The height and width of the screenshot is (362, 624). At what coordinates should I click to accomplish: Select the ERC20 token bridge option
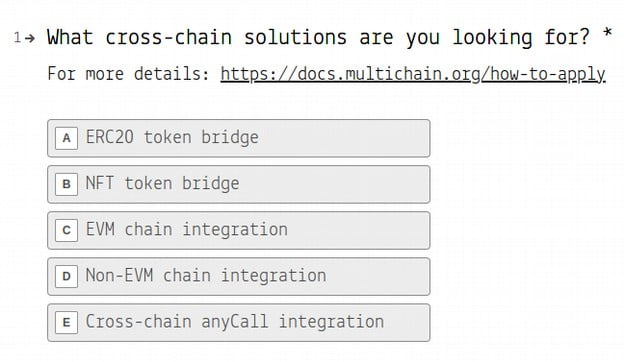pos(239,138)
